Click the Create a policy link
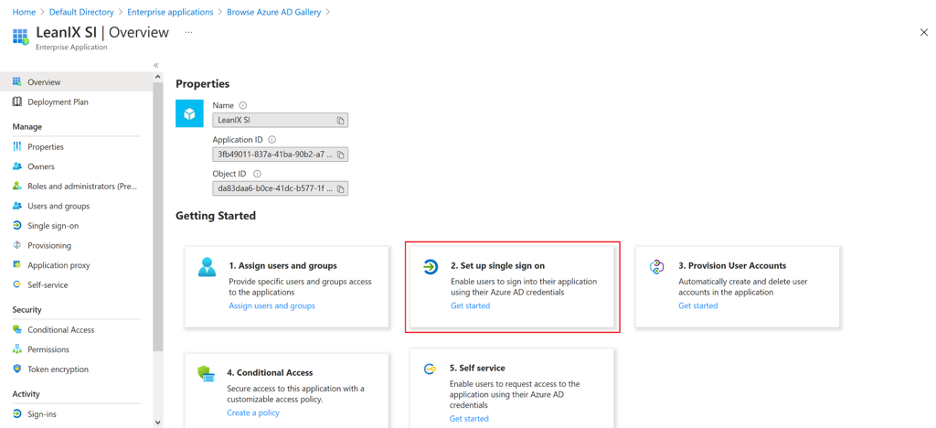The height and width of the screenshot is (428, 936). (253, 412)
